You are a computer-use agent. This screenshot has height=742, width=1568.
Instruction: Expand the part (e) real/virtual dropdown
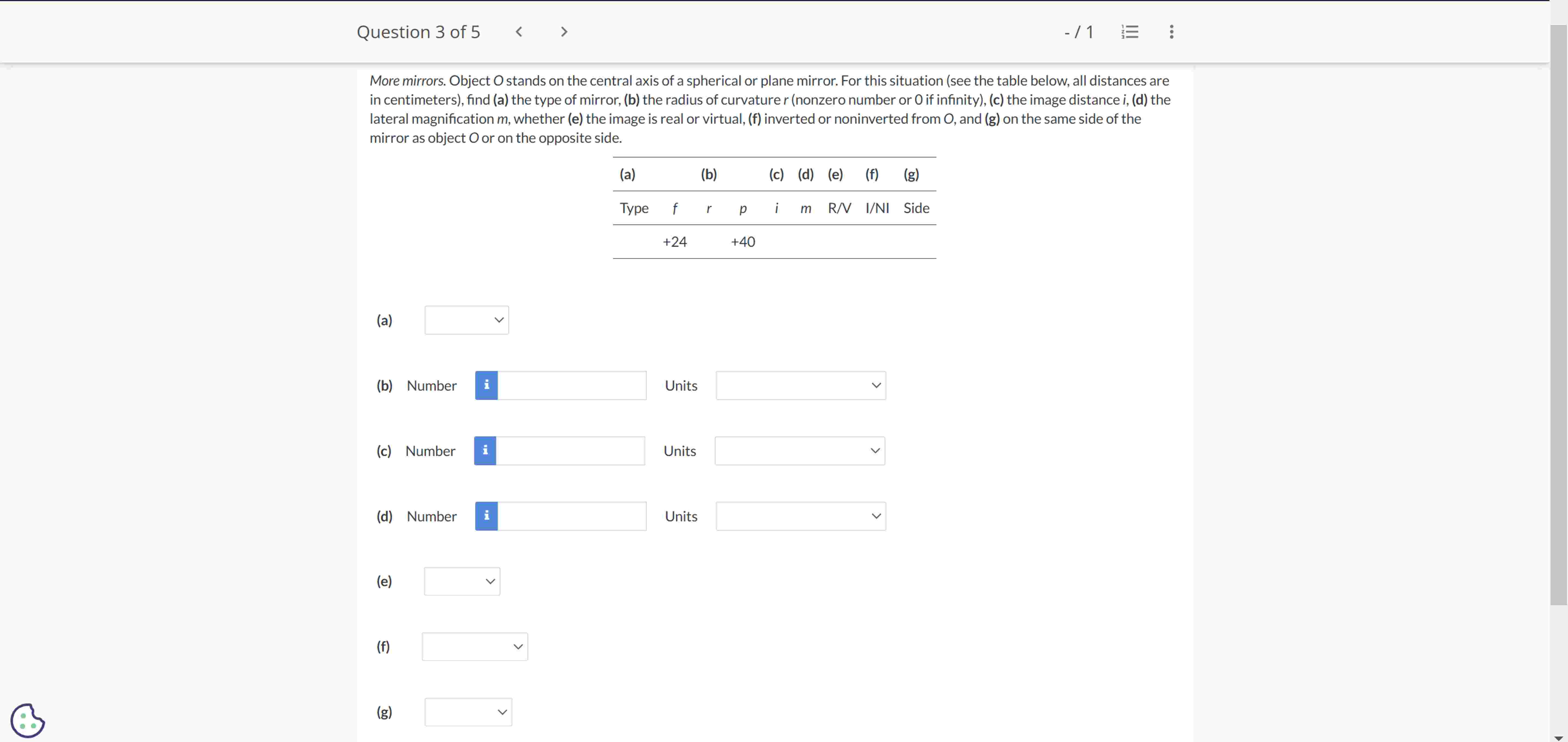pyautogui.click(x=462, y=581)
